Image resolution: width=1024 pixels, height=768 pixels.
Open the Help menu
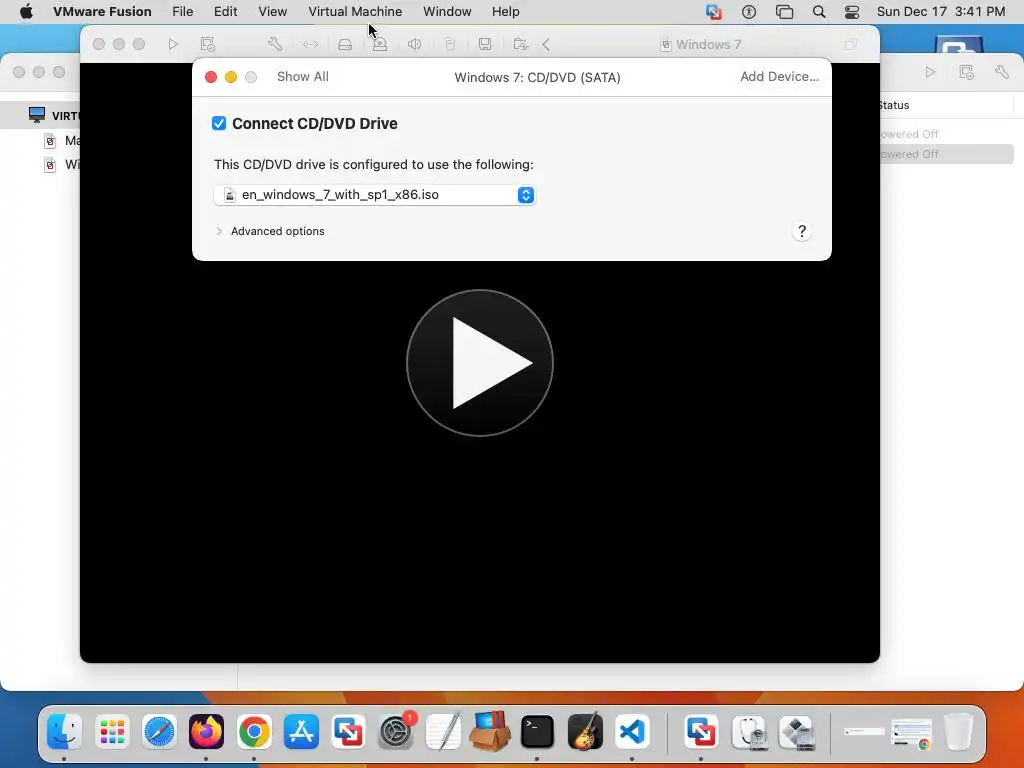pyautogui.click(x=505, y=12)
